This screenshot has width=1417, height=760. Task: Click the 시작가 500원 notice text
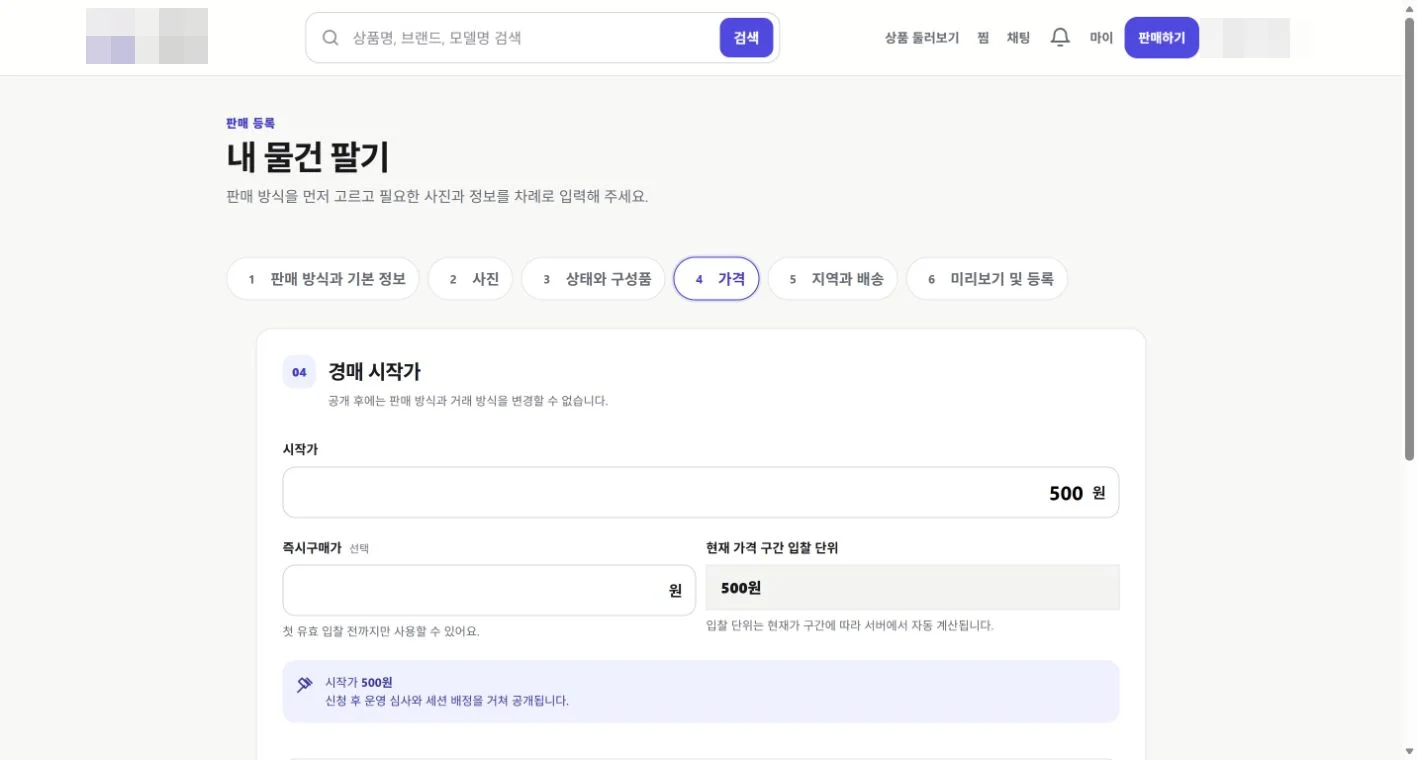359,682
